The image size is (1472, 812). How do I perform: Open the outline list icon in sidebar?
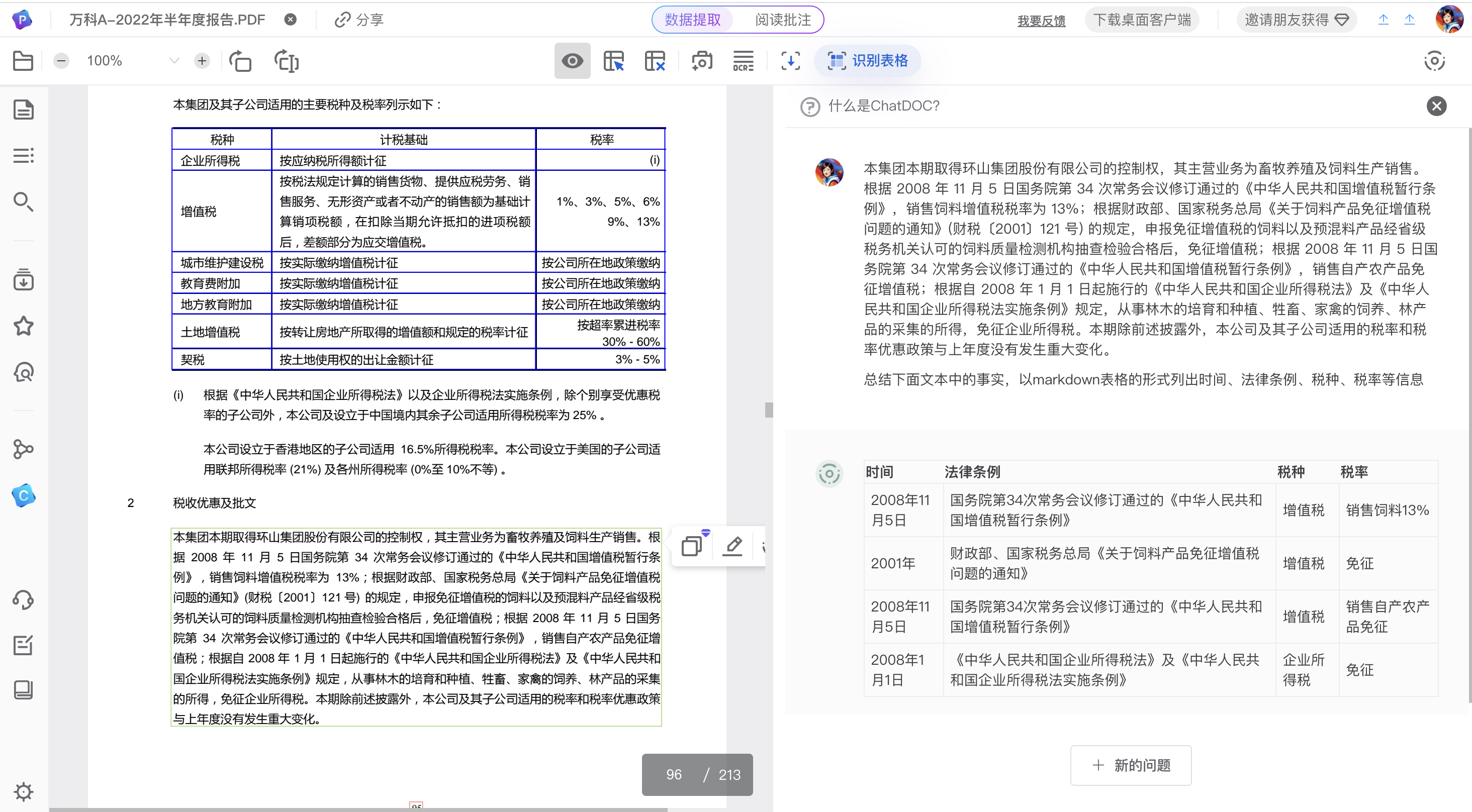23,155
